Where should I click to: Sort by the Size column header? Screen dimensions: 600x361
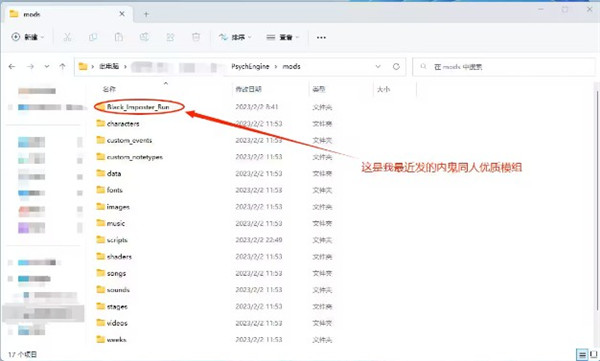pyautogui.click(x=383, y=89)
